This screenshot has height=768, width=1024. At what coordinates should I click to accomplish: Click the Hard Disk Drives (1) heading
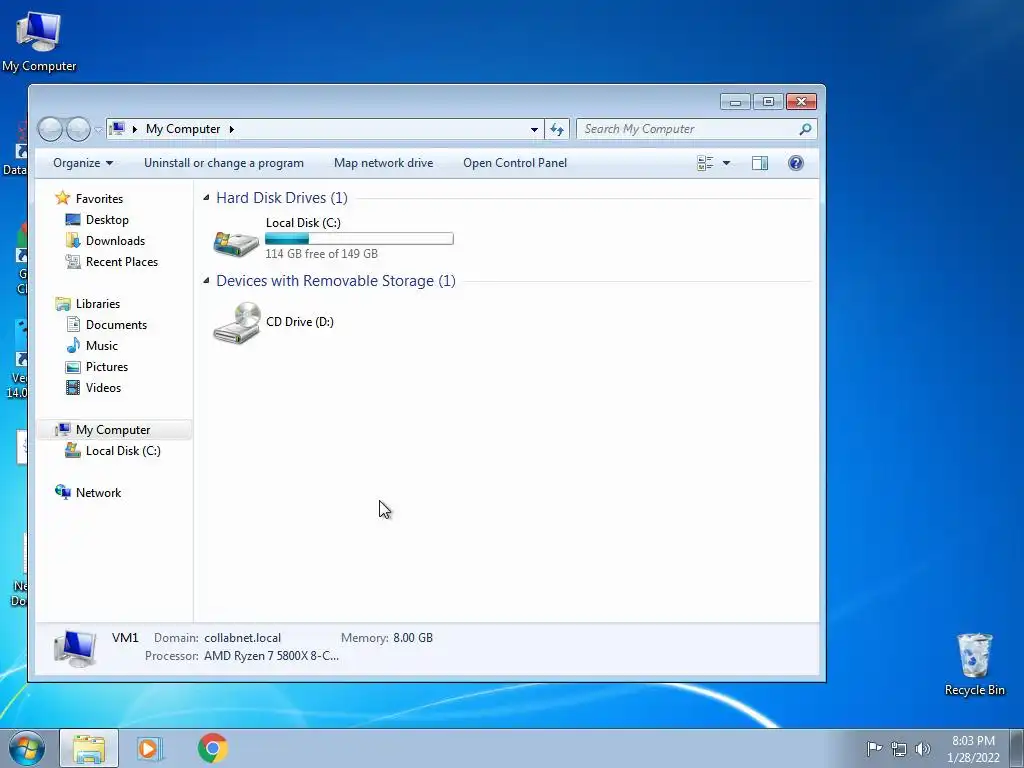(281, 198)
